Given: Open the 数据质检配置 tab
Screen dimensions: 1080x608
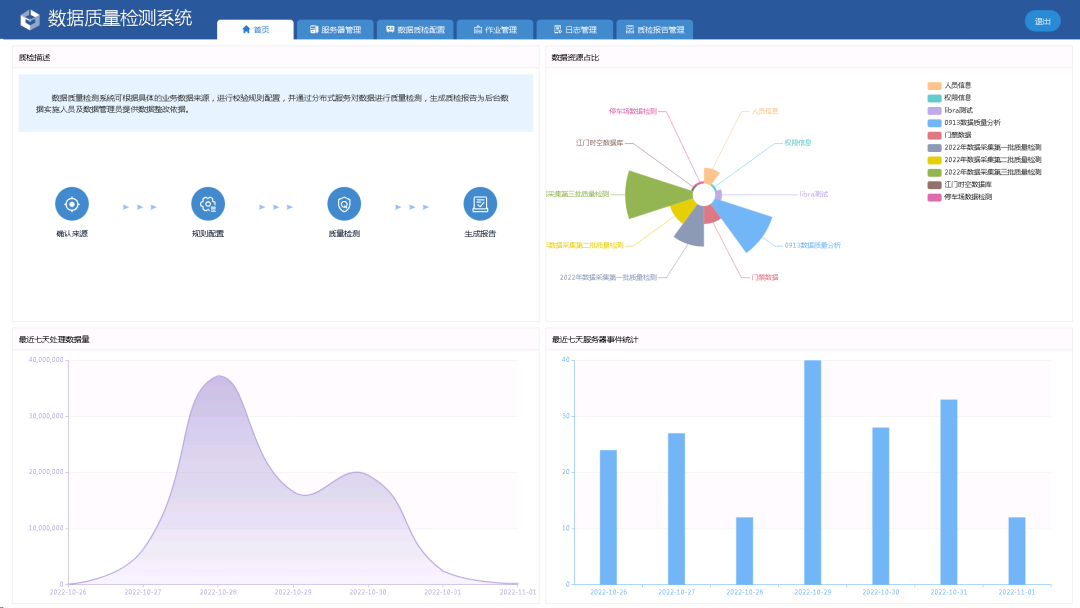Looking at the screenshot, I should pyautogui.click(x=415, y=30).
